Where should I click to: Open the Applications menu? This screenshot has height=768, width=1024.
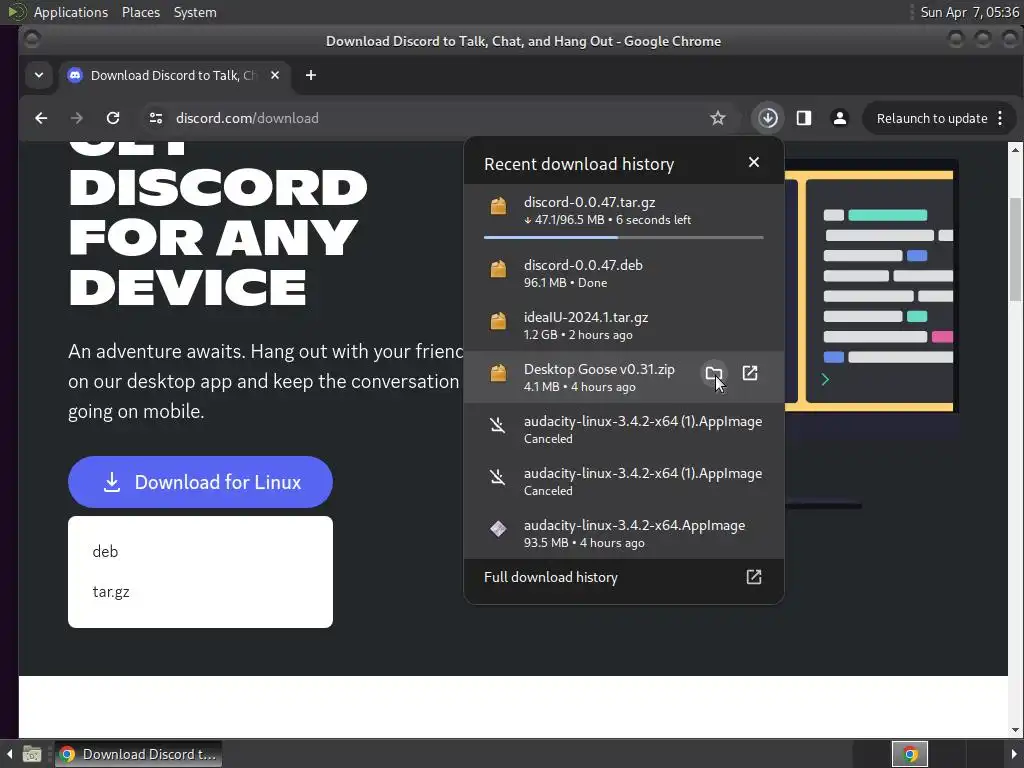[x=71, y=12]
